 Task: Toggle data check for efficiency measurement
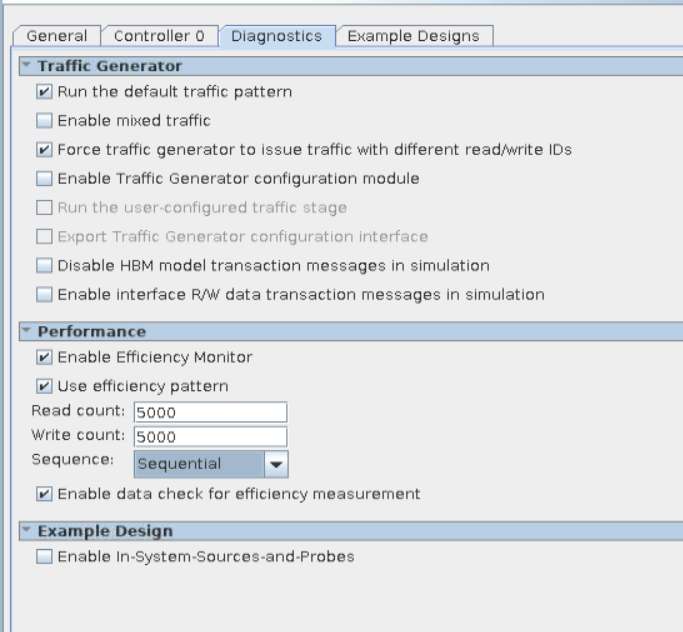pyautogui.click(x=44, y=494)
